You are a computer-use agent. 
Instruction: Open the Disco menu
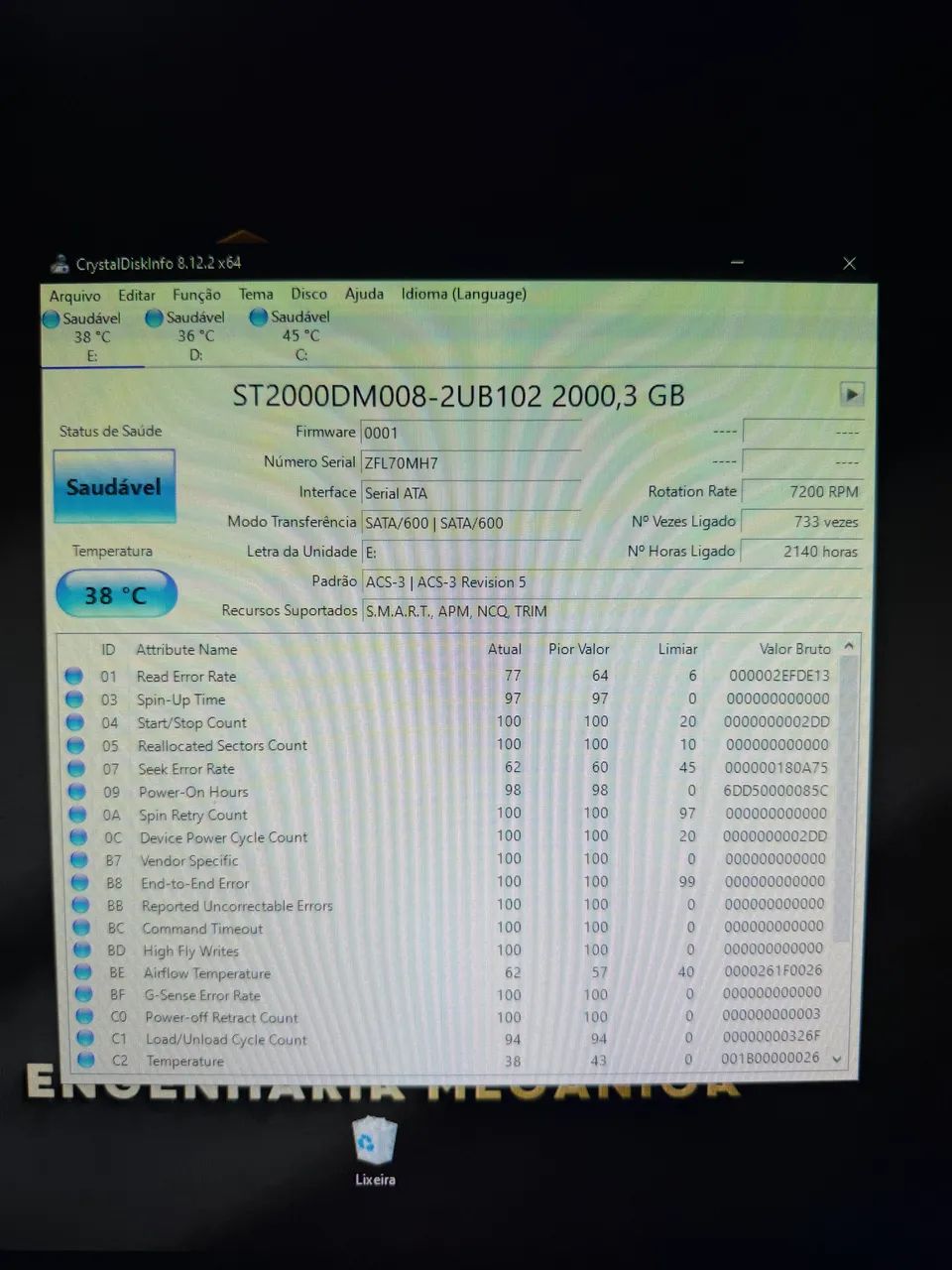pyautogui.click(x=308, y=294)
